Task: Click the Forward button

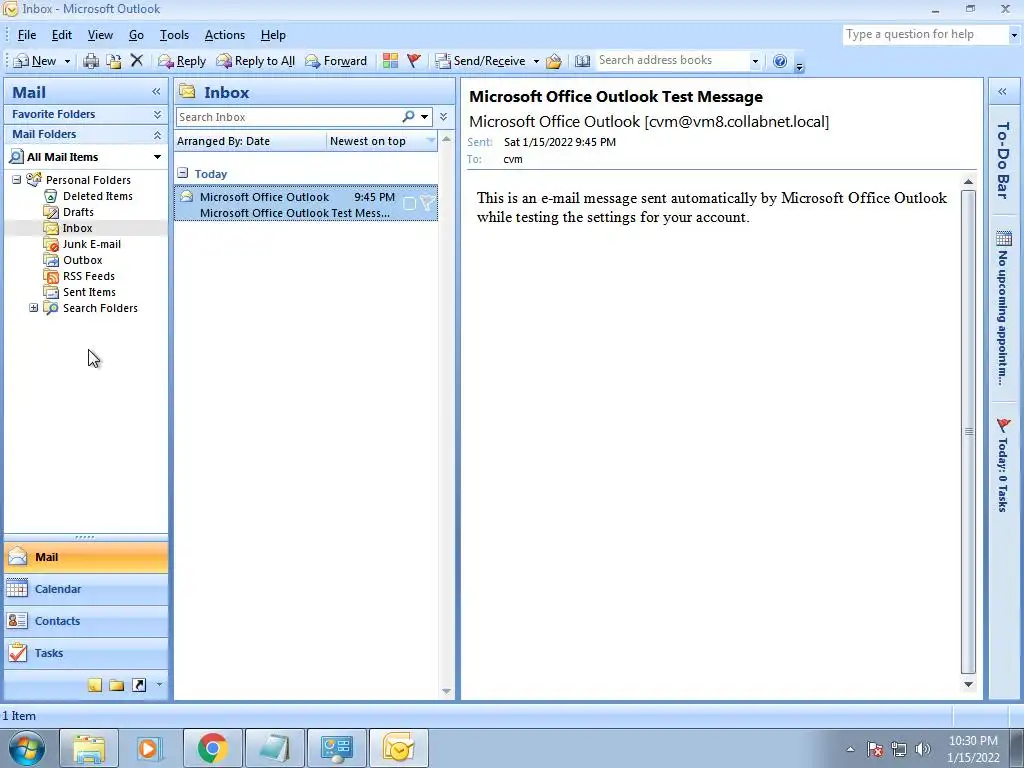Action: (336, 61)
